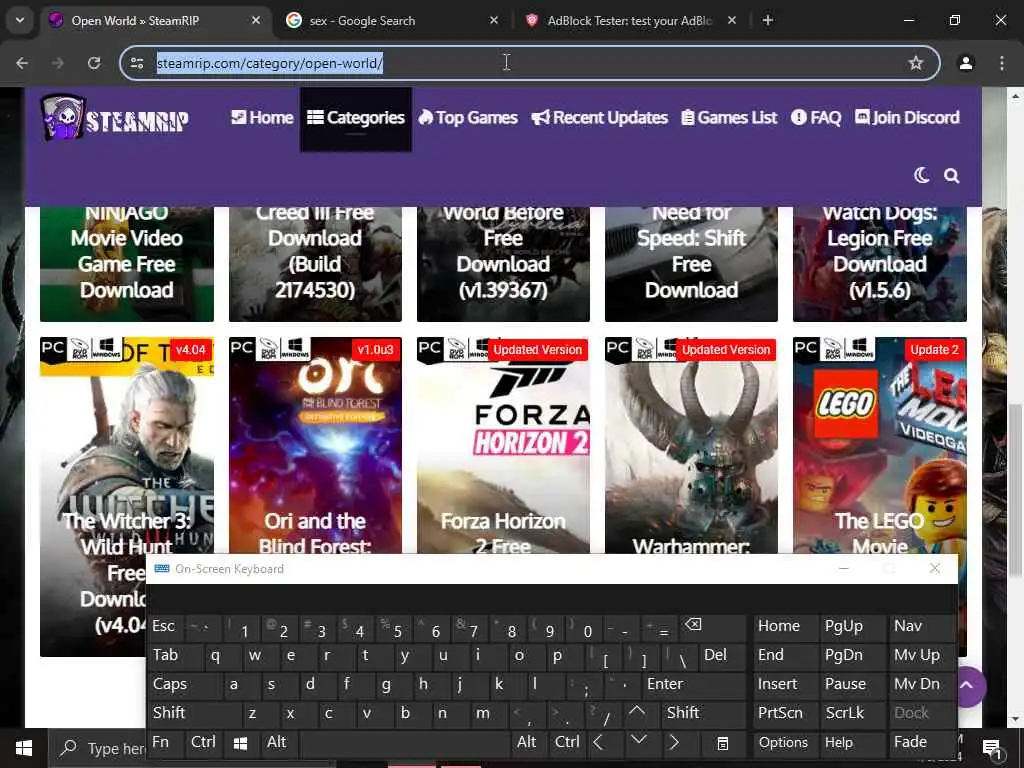Click Nav key on On-Screen Keyboard
The height and width of the screenshot is (768, 1024).
coord(921,627)
